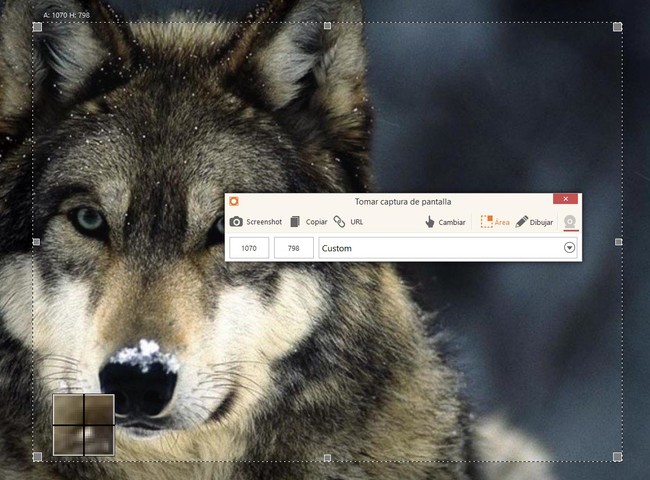Click the bottom-right selection corner handle
Viewport: 650px width, 480px height.
pos(617,457)
